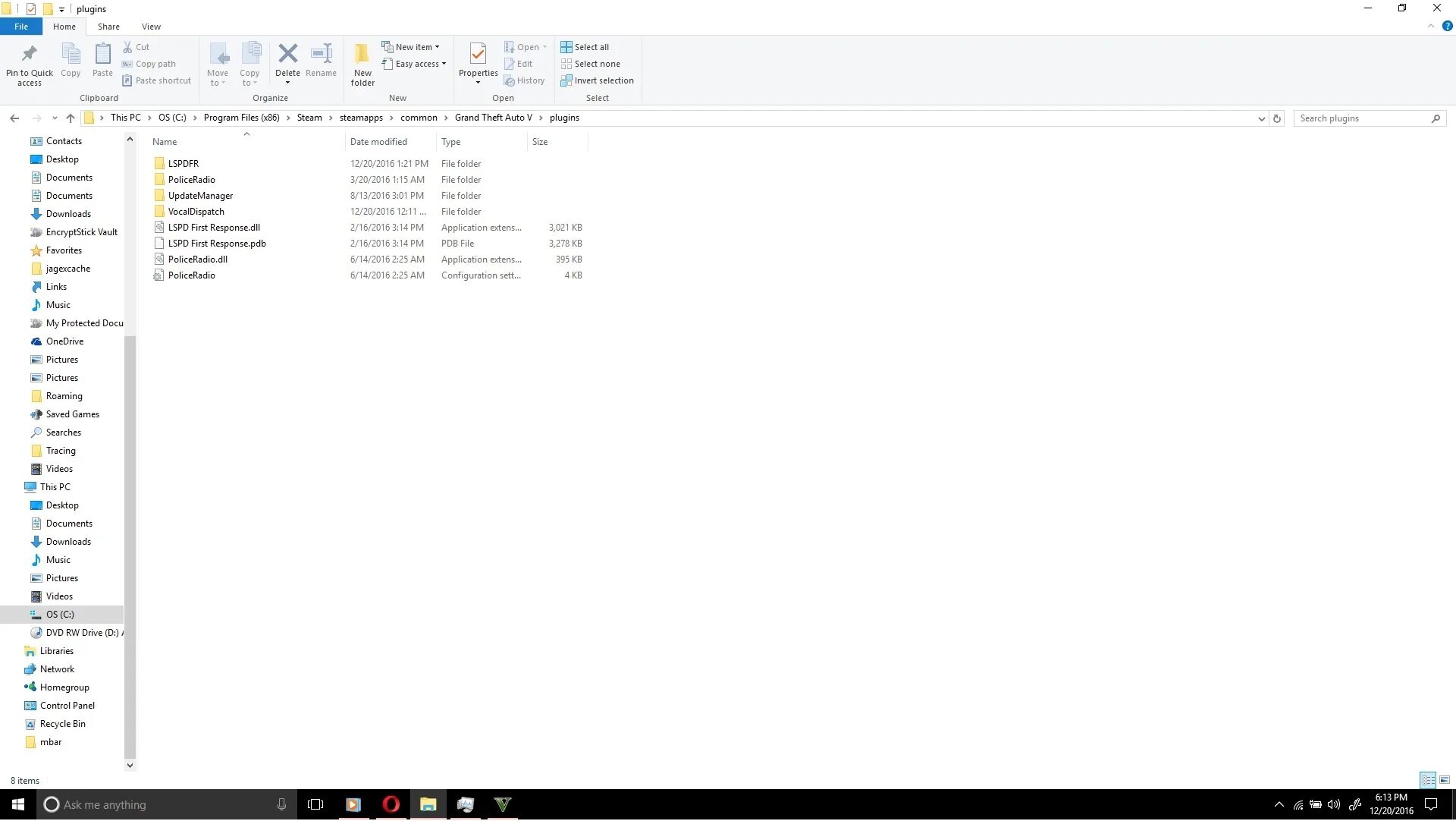Switch to the View ribbon tab

pos(151,27)
